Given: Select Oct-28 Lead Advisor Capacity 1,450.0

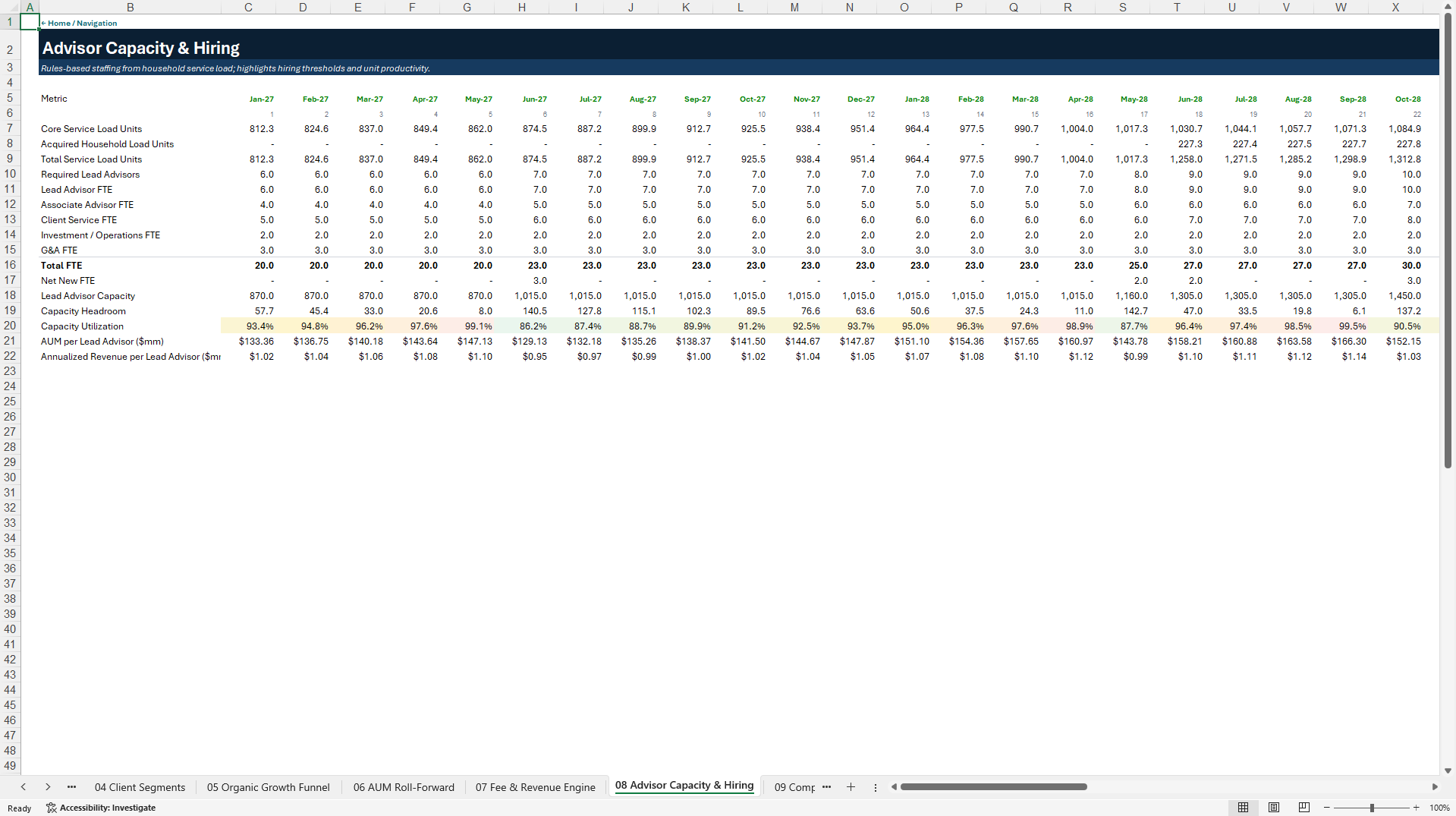Looking at the screenshot, I should click(1395, 296).
